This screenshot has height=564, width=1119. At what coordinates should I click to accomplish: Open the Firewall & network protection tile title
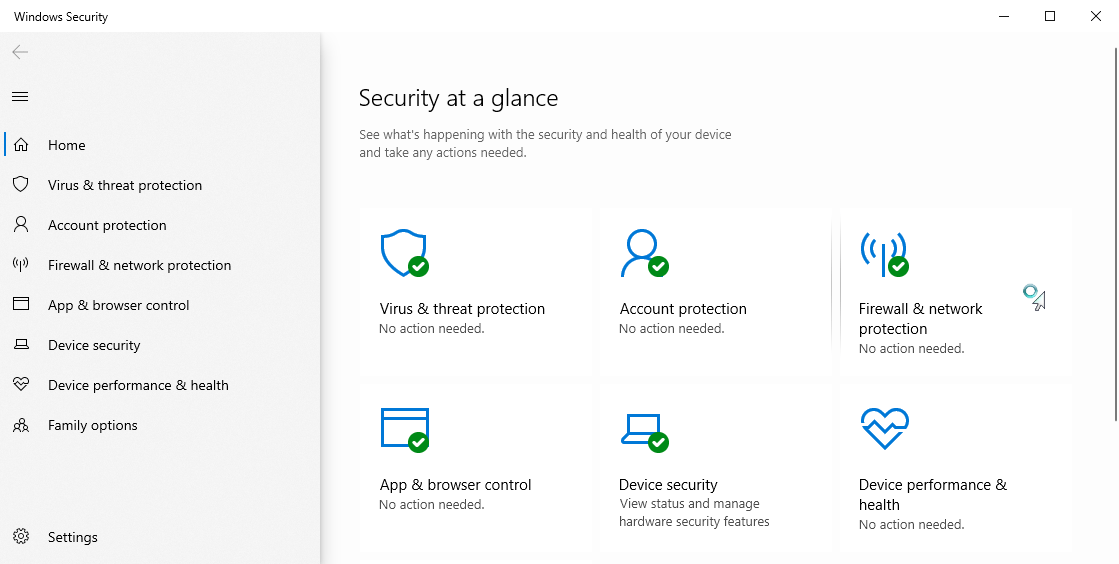[921, 318]
